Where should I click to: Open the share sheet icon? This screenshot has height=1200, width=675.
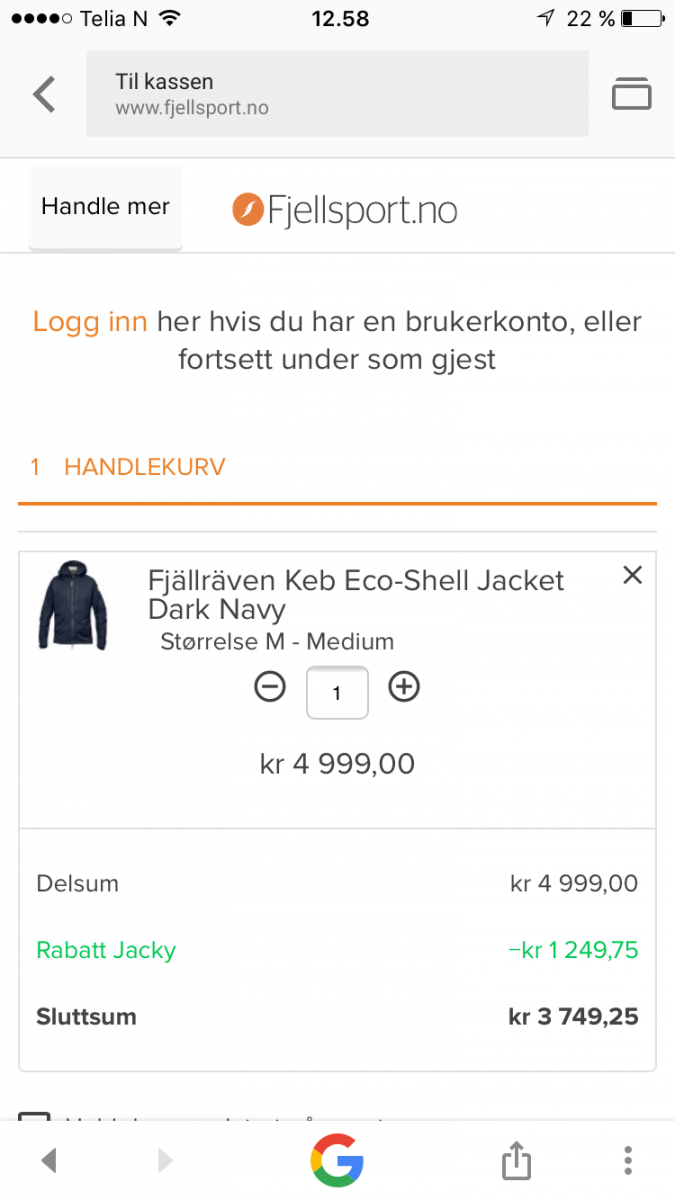515,1161
